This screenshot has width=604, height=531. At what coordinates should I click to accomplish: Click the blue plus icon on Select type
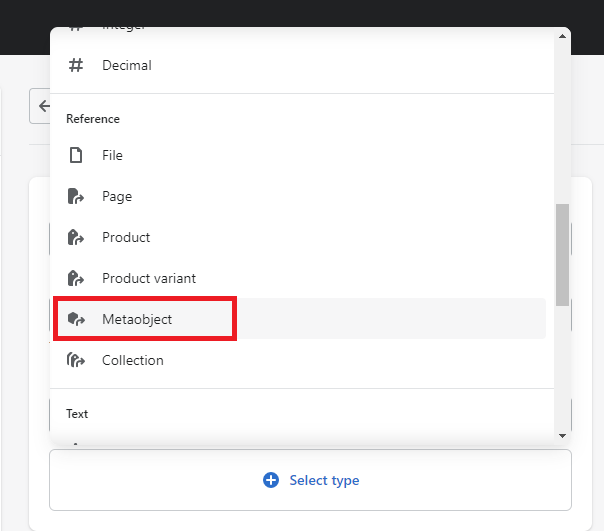click(x=271, y=480)
